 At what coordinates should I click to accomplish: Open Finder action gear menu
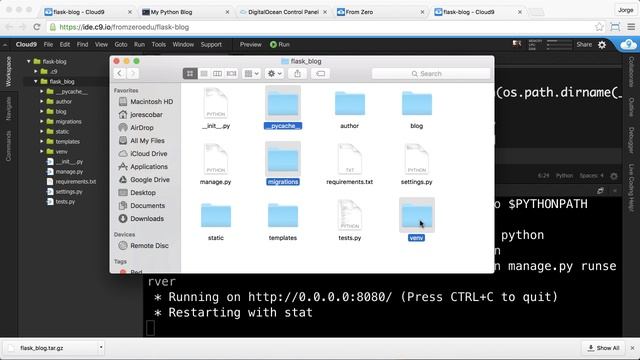click(x=274, y=73)
